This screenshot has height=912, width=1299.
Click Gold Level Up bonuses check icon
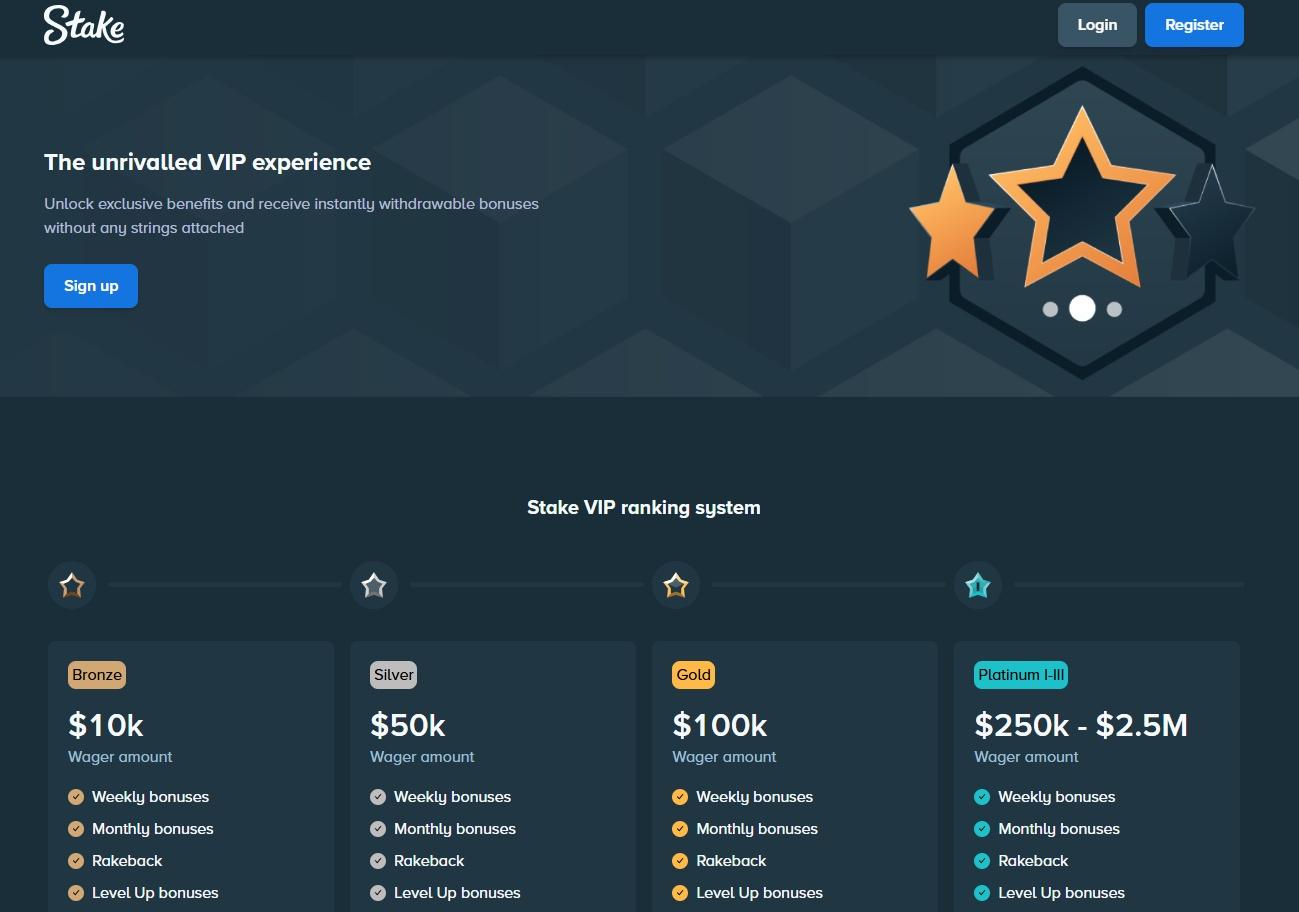[x=680, y=893]
